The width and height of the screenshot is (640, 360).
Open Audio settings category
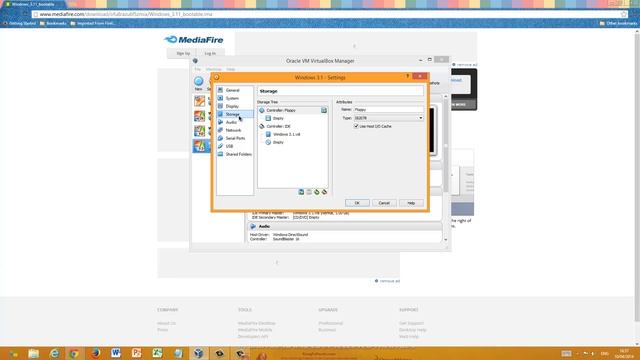[x=235, y=122]
